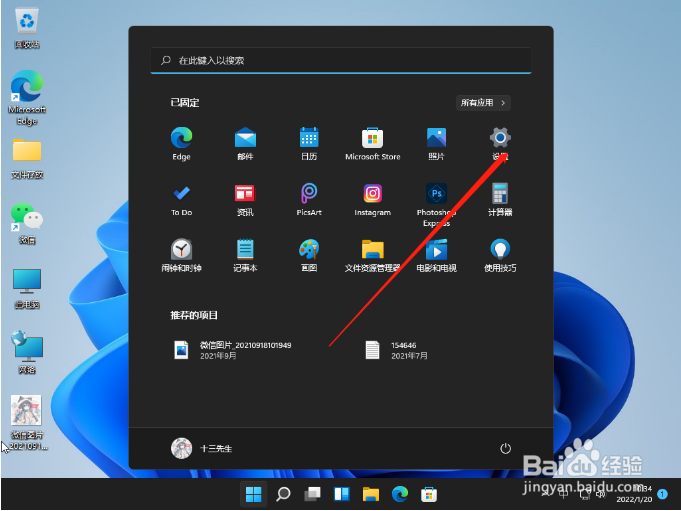The height and width of the screenshot is (511, 681).
Task: Launch Movies & TV (电影和电视)
Action: click(x=436, y=255)
